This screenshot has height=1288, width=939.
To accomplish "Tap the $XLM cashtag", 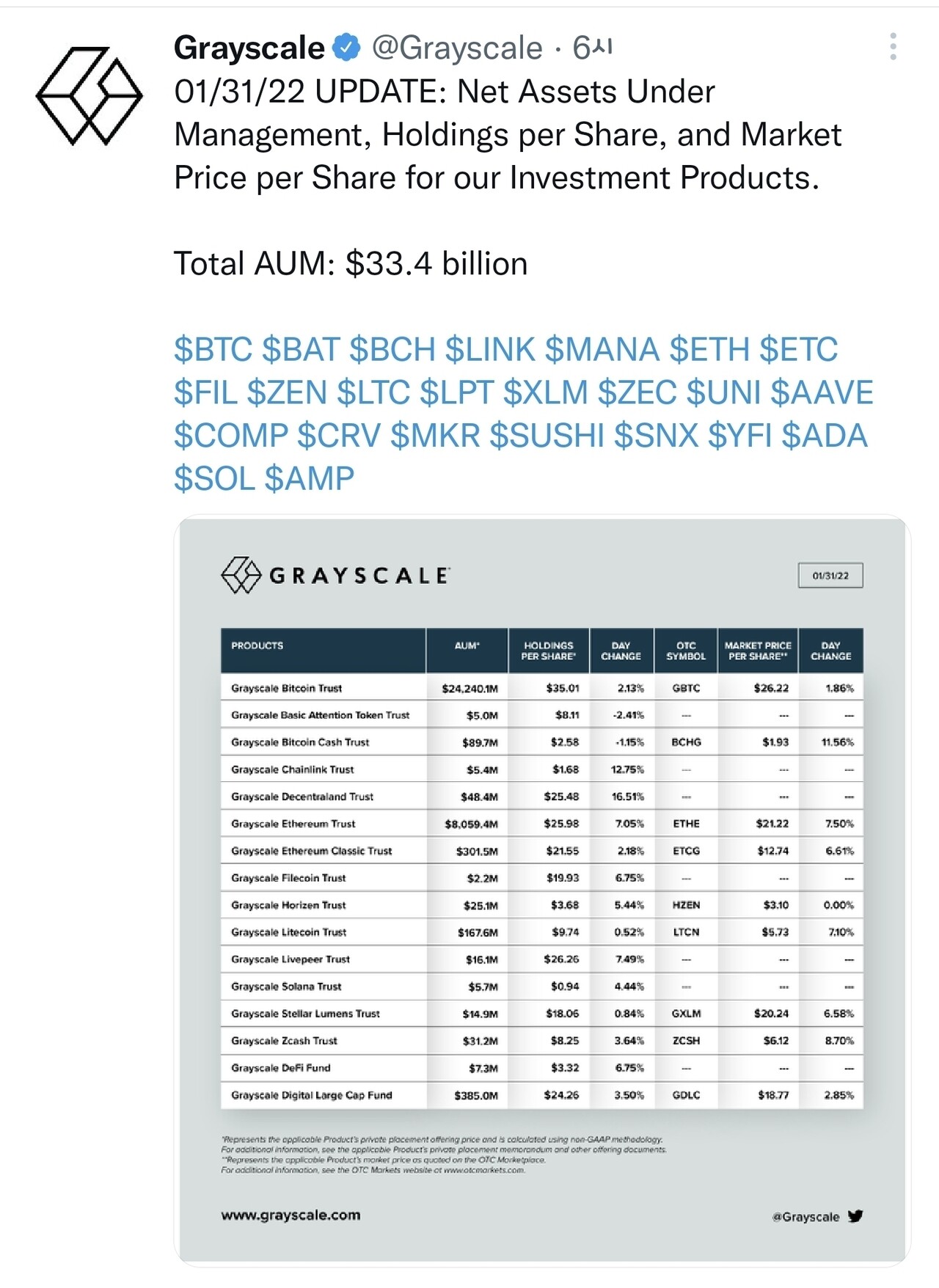I will 545,393.
